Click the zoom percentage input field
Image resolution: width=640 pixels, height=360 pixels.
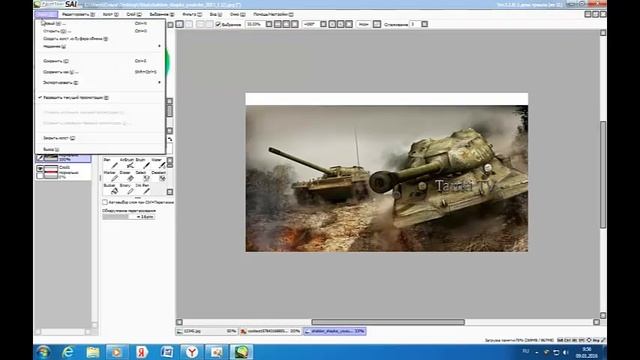tap(255, 24)
